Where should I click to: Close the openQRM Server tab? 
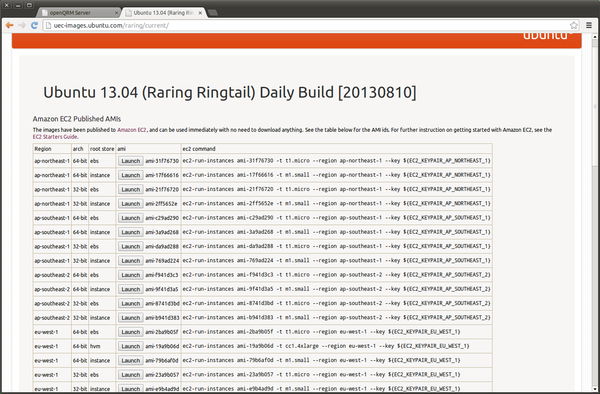116,13
